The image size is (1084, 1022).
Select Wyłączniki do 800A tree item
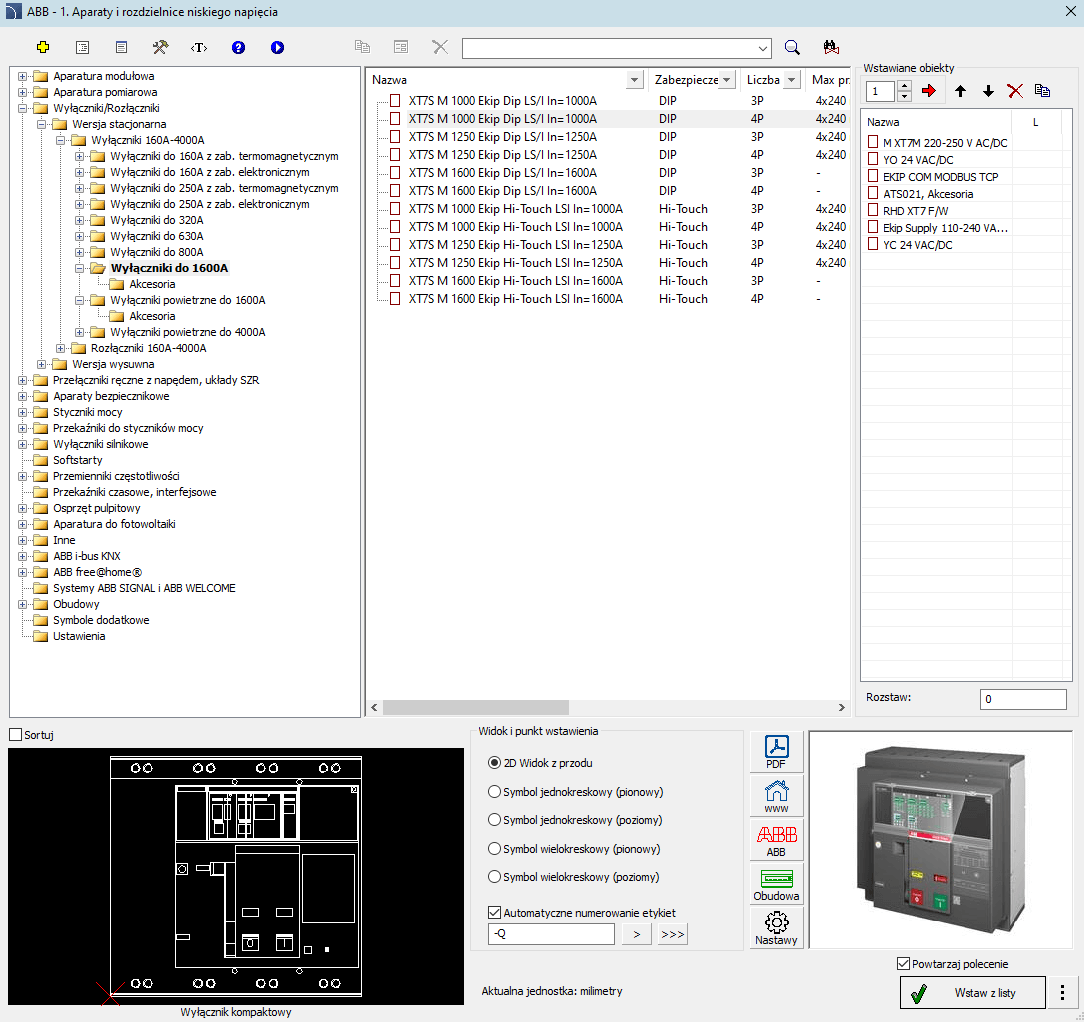tap(157, 252)
